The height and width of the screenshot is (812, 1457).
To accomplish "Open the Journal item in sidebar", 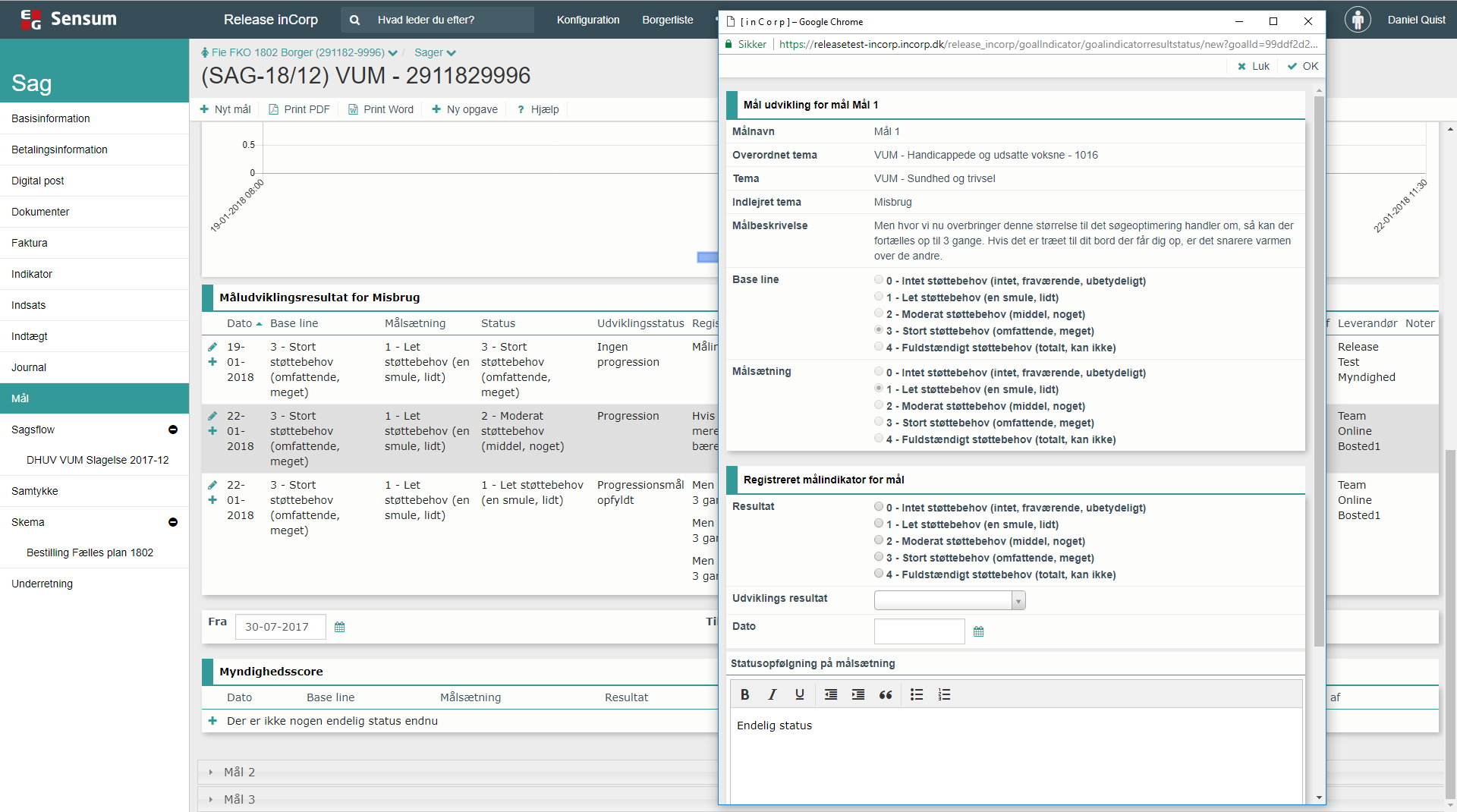I will pos(29,367).
